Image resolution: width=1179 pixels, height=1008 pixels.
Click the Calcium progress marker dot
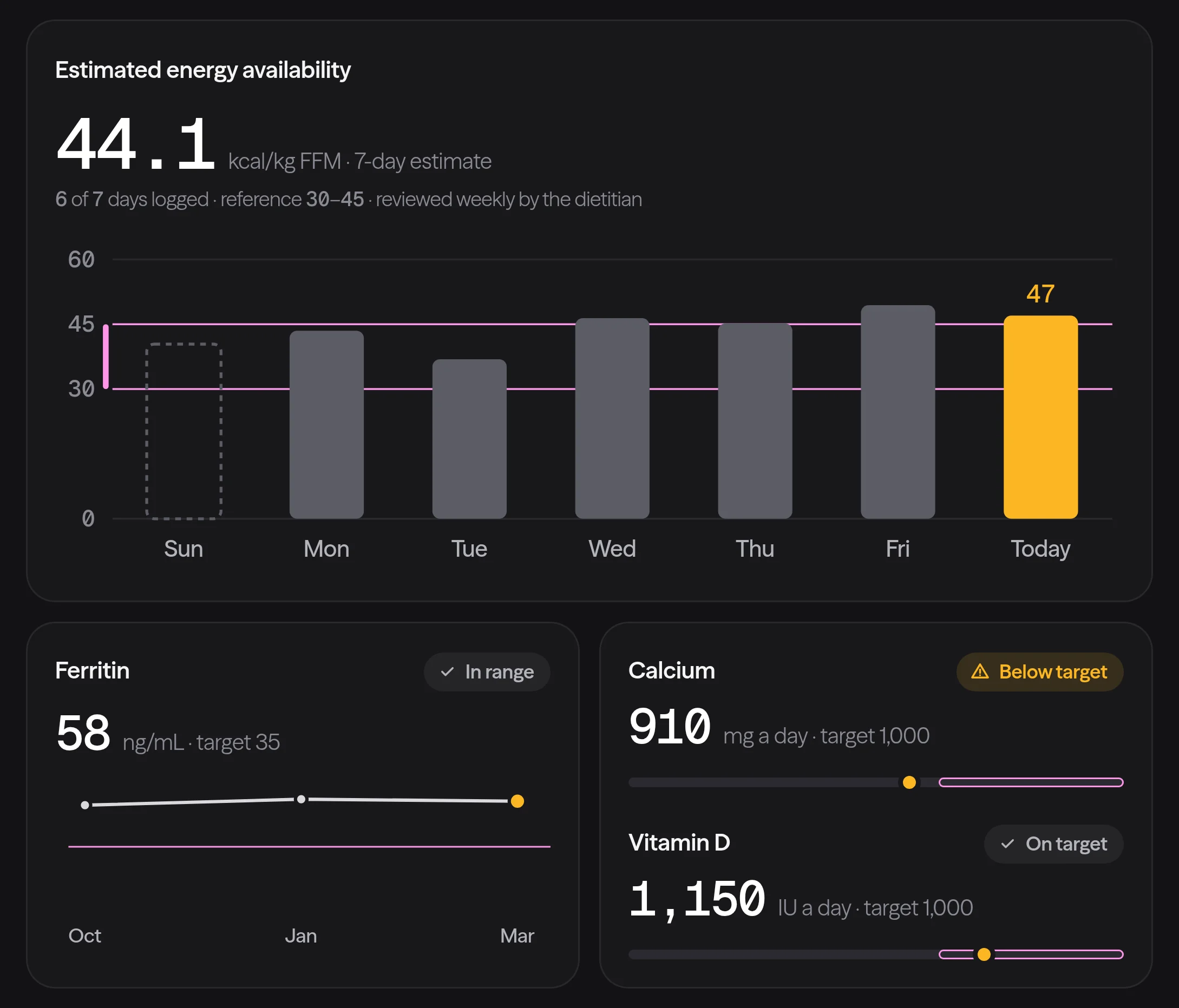coord(909,782)
